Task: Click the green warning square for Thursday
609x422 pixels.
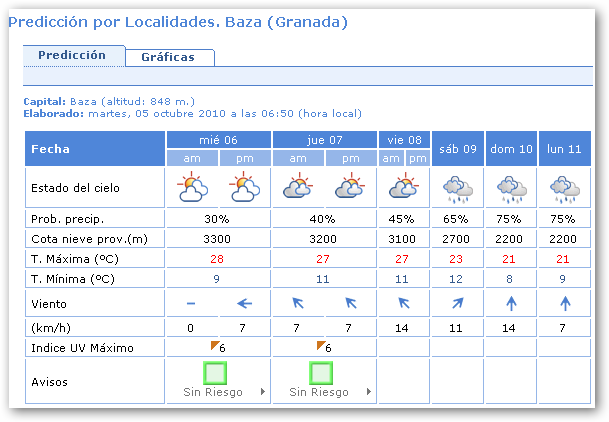Action: 323,374
